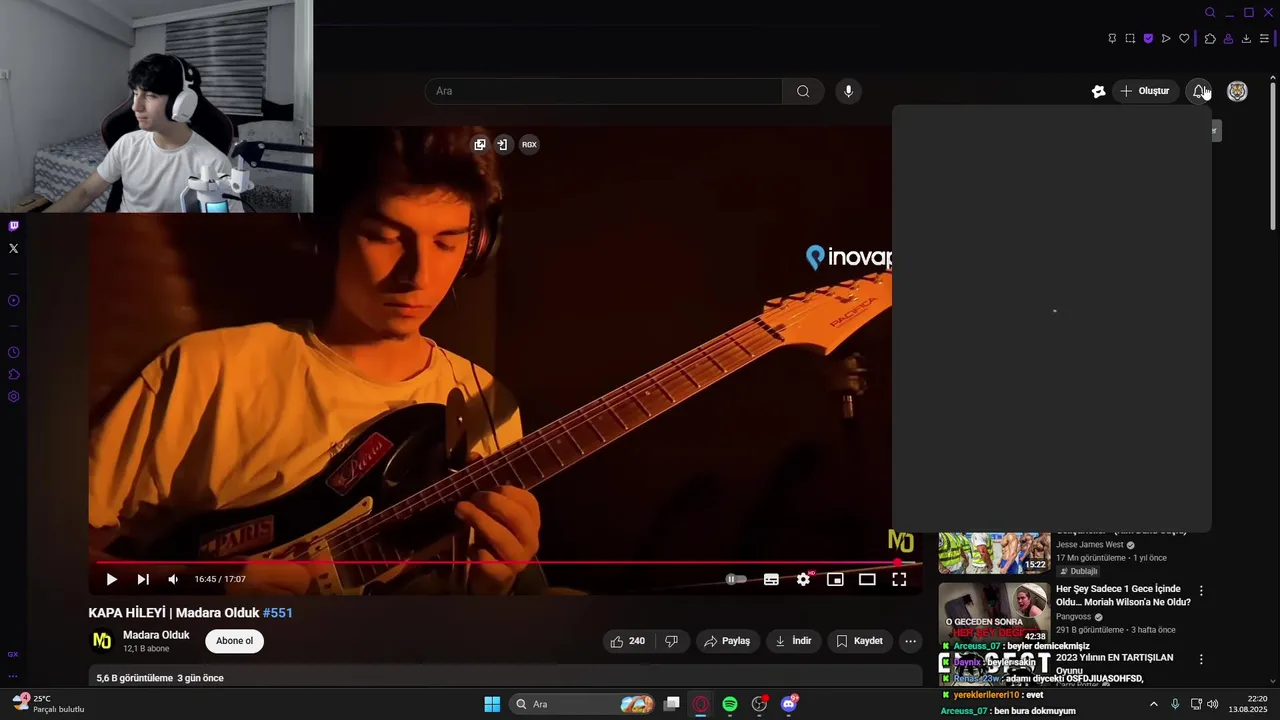Save video with Kaydet button

(x=860, y=641)
